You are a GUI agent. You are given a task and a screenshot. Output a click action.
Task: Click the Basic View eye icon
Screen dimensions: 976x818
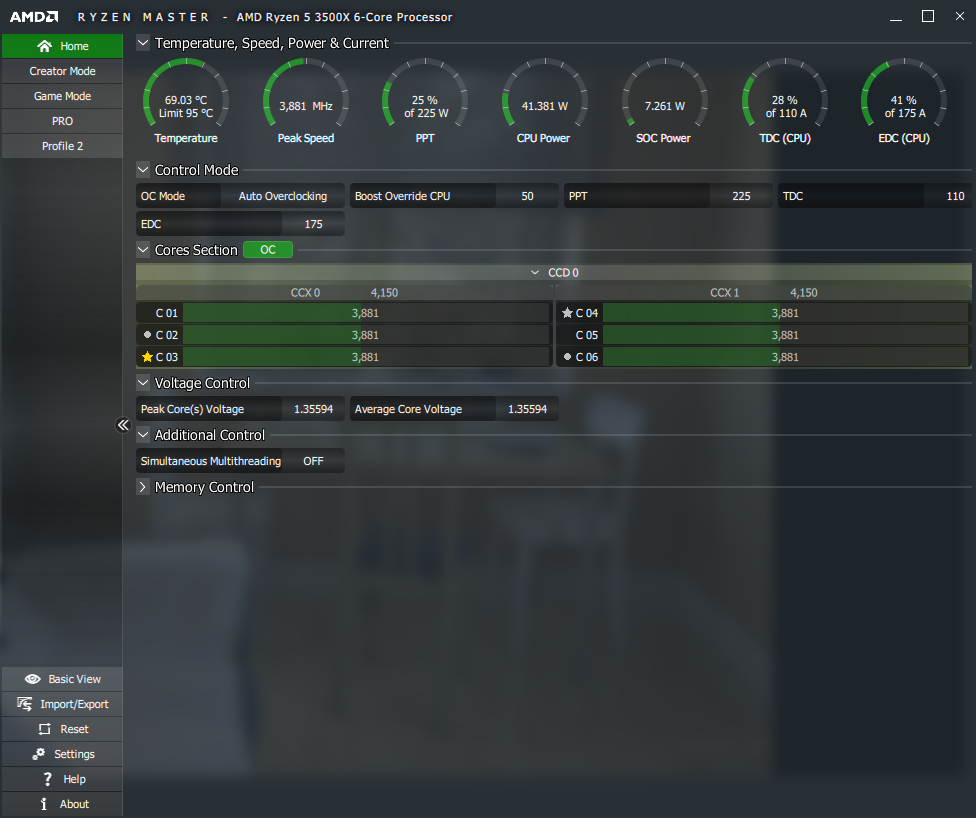click(32, 679)
